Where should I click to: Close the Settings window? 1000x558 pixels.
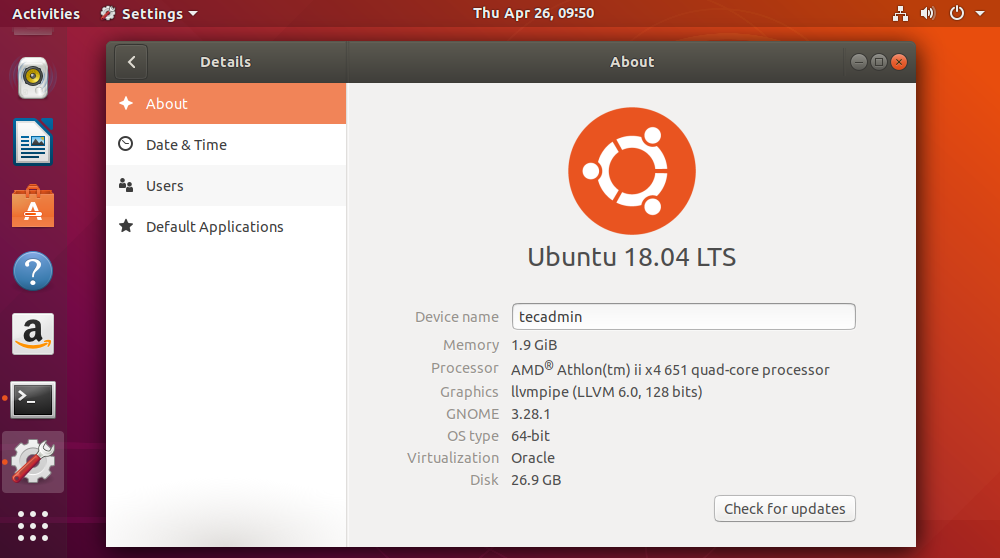pyautogui.click(x=899, y=62)
